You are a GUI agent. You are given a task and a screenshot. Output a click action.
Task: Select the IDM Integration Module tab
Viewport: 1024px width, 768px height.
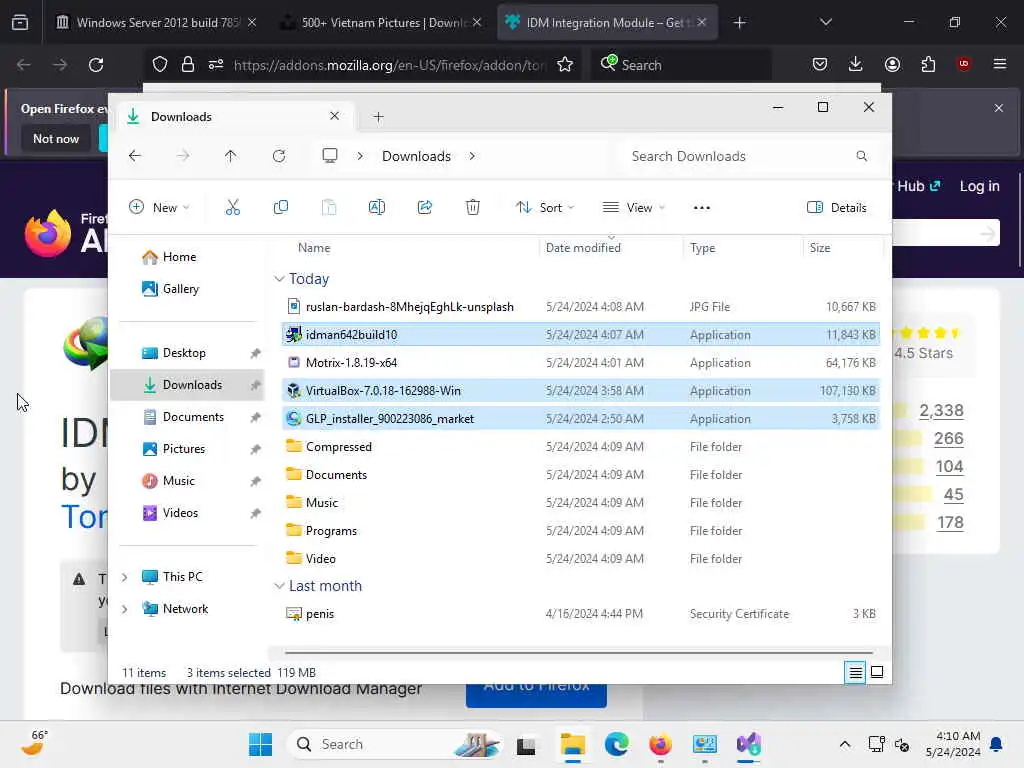tap(607, 23)
